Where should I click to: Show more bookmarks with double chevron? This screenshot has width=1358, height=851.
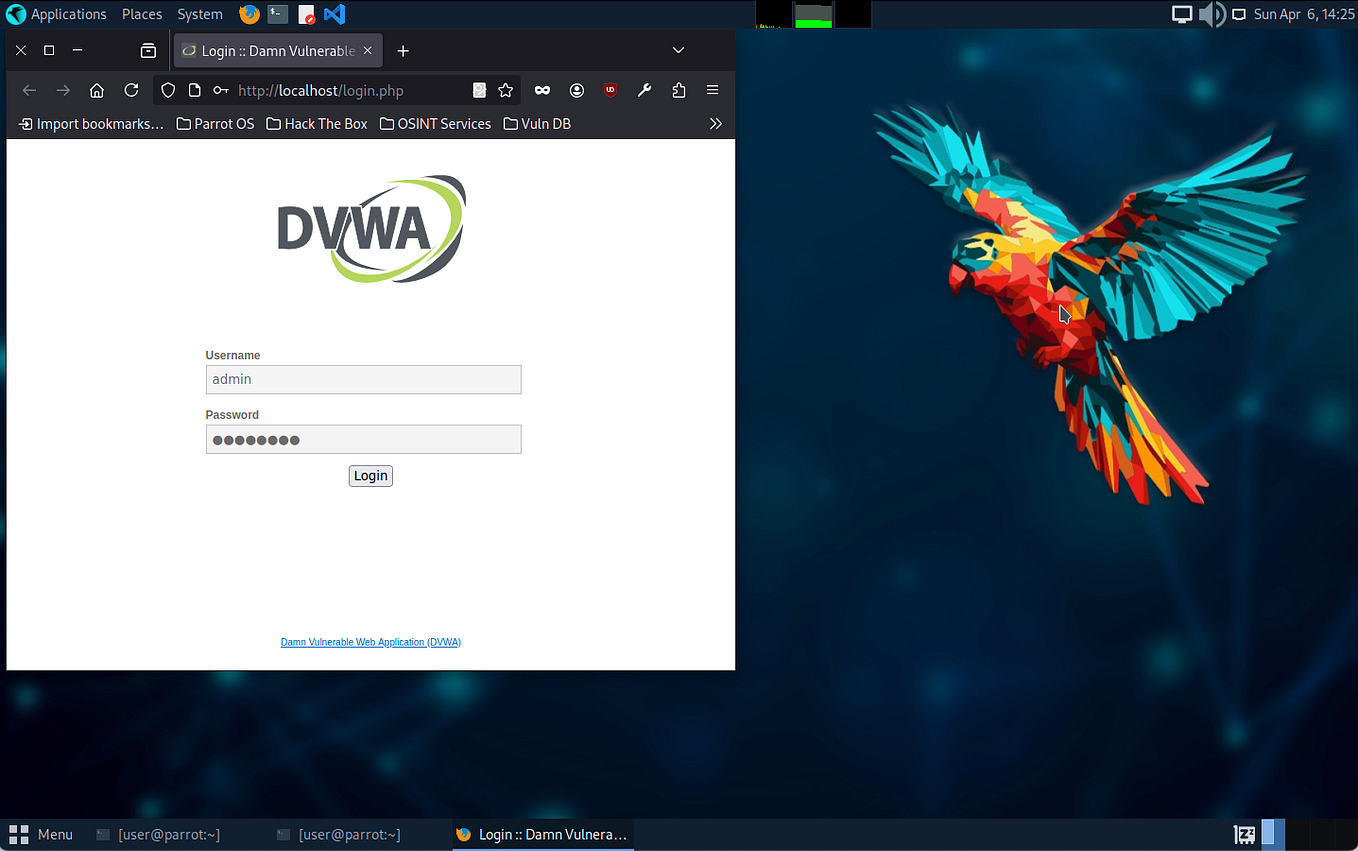715,124
